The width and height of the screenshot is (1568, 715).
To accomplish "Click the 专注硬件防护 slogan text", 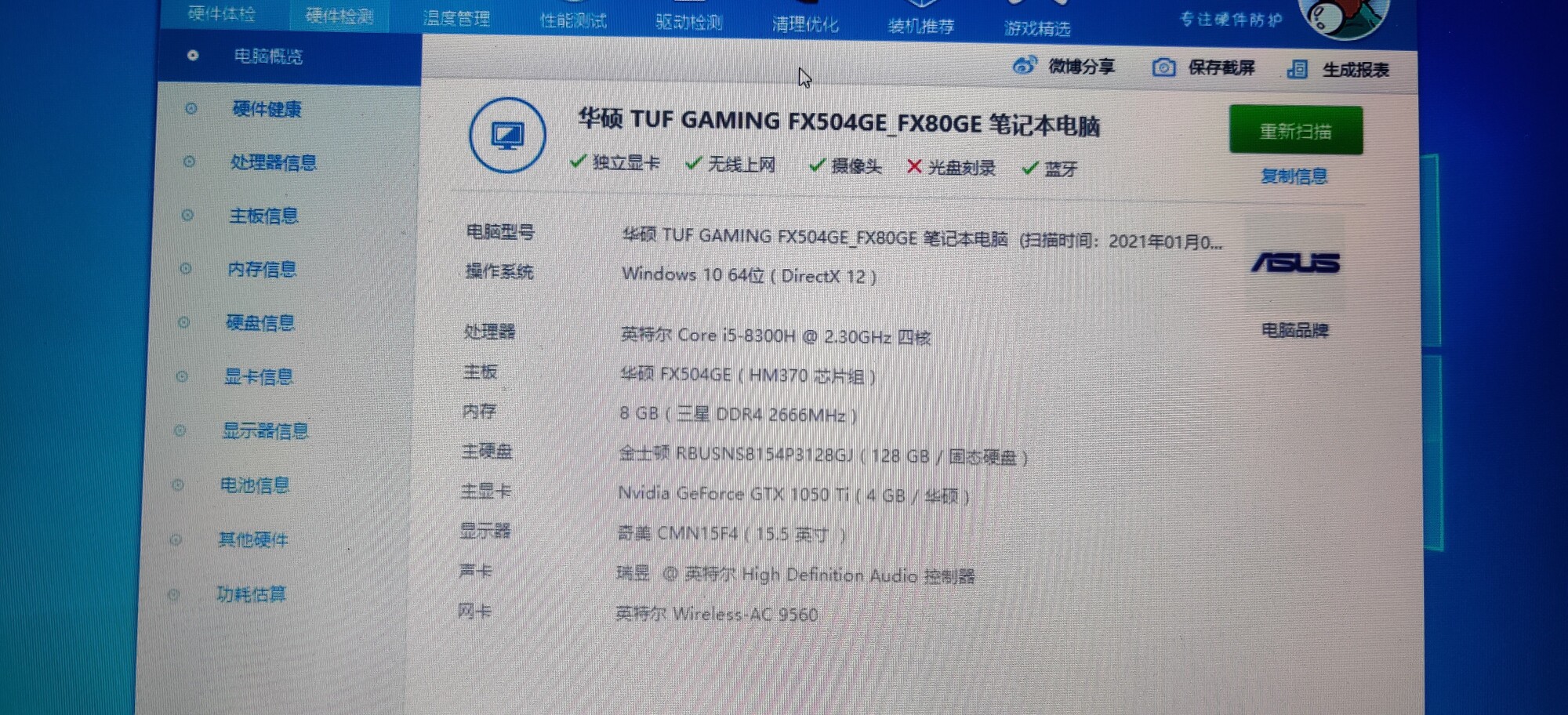I will tap(1232, 20).
